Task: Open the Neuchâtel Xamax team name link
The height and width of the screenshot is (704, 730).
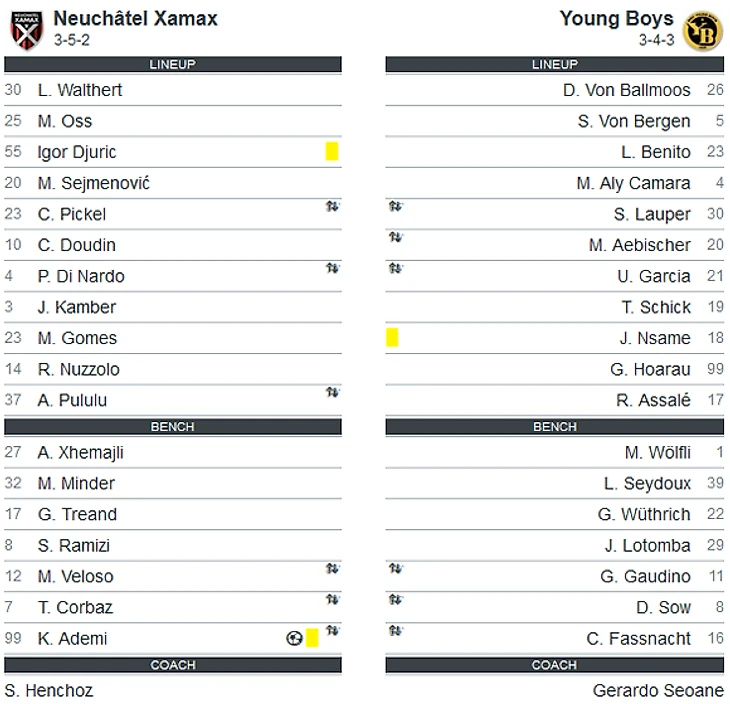Action: (135, 19)
